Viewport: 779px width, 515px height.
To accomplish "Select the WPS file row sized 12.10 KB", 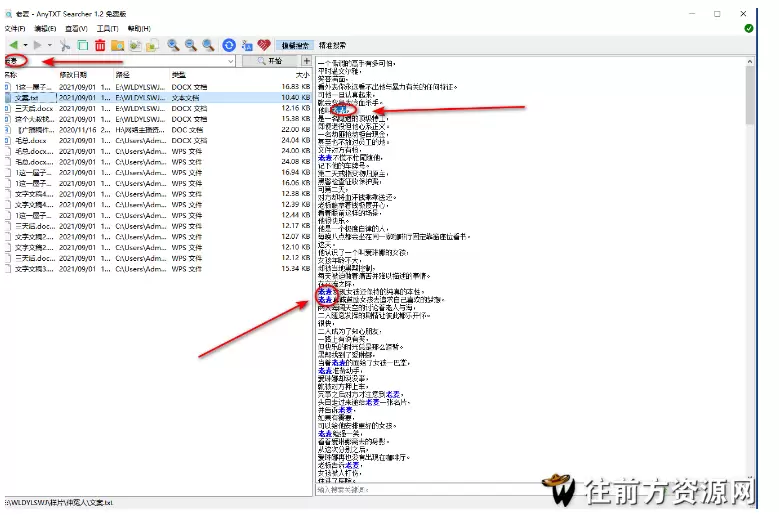I will click(158, 247).
